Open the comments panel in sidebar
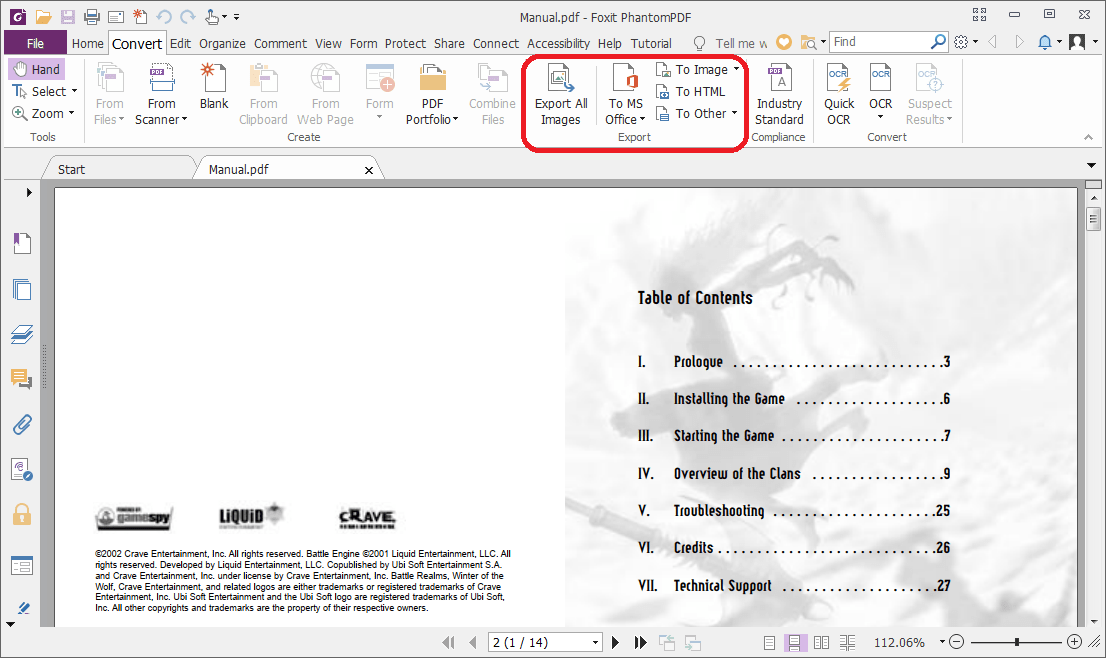The width and height of the screenshot is (1106, 658). (21, 378)
